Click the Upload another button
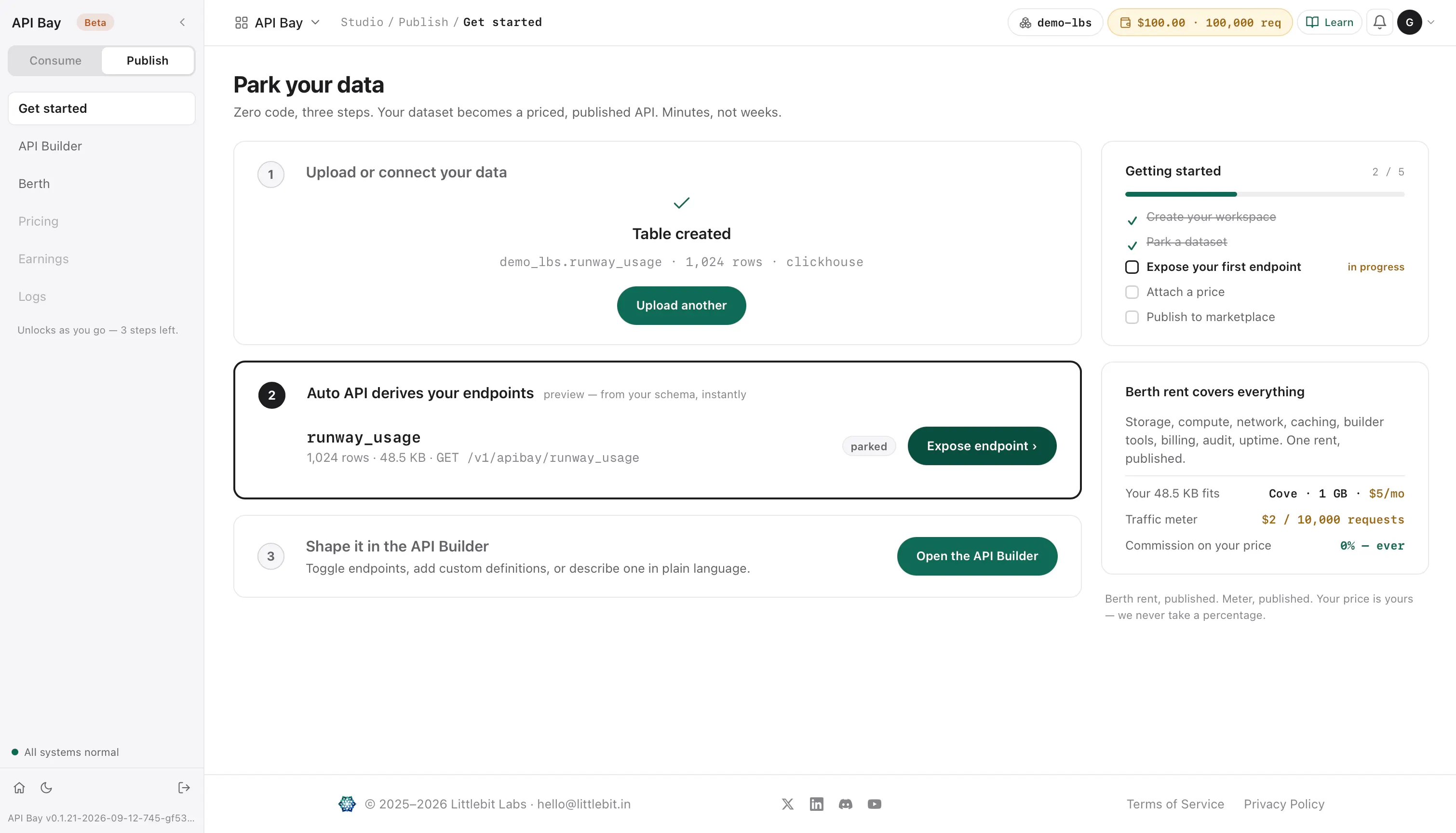 (x=681, y=306)
